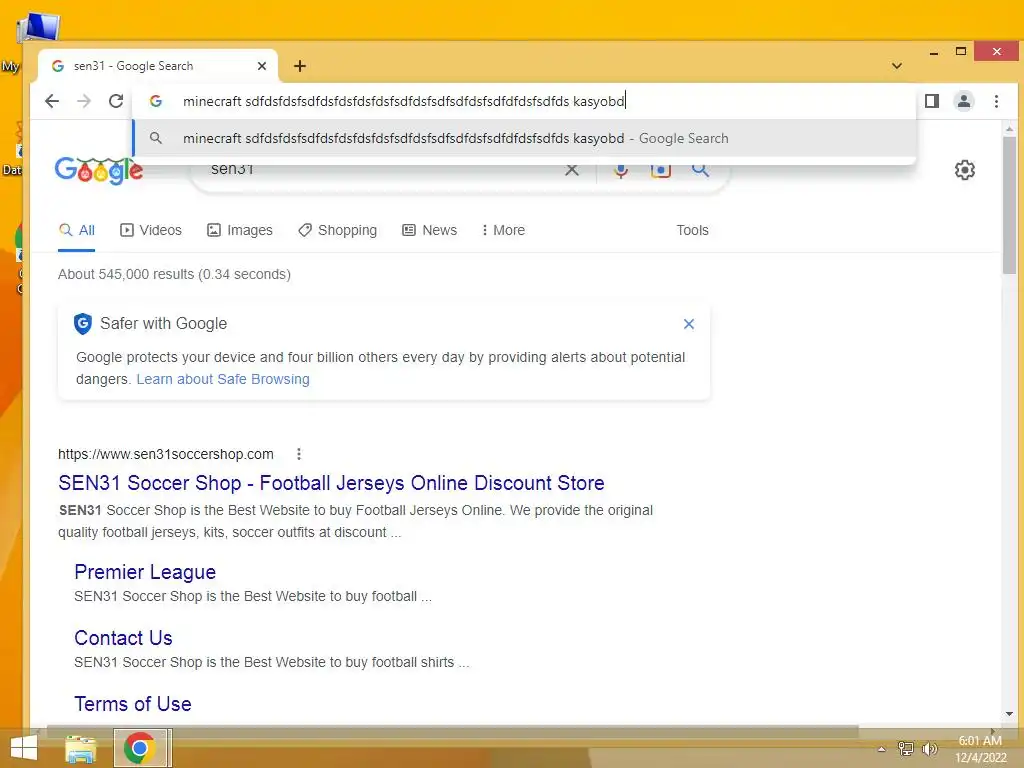Click inside the address bar text
This screenshot has width=1024, height=768.
point(404,101)
